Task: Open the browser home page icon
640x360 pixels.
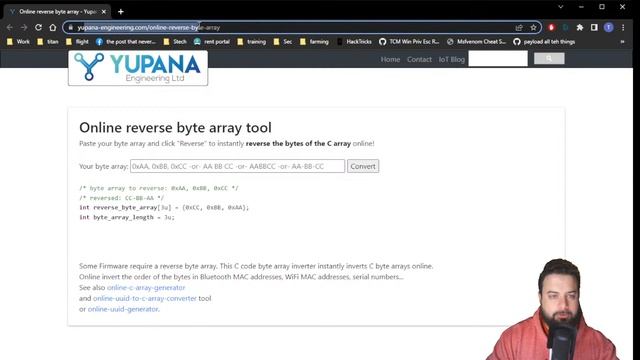Action: point(53,27)
